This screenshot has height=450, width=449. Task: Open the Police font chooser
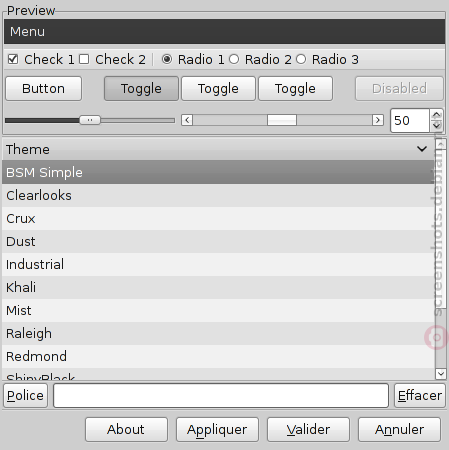tap(25, 395)
